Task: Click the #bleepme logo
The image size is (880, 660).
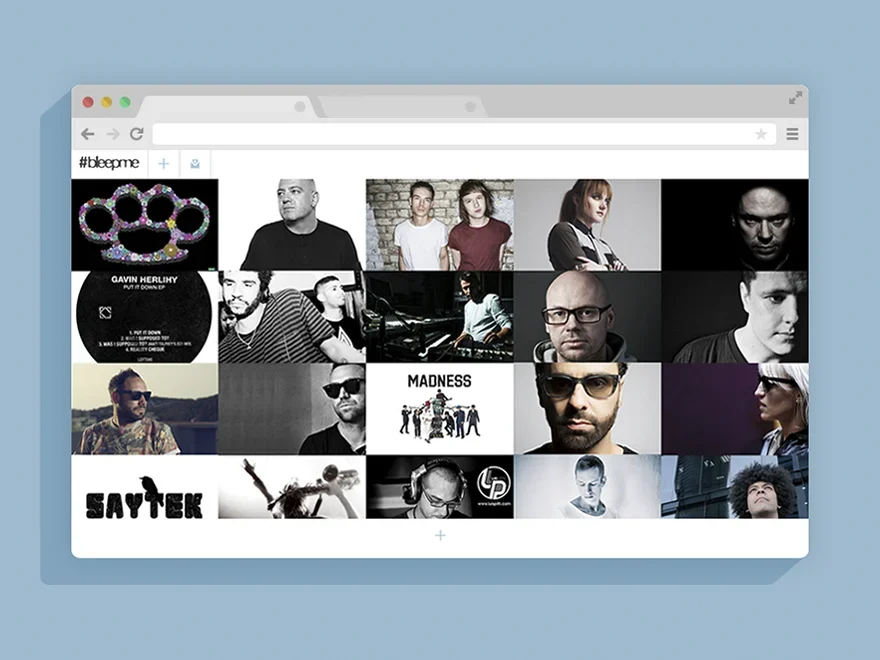Action: tap(109, 163)
